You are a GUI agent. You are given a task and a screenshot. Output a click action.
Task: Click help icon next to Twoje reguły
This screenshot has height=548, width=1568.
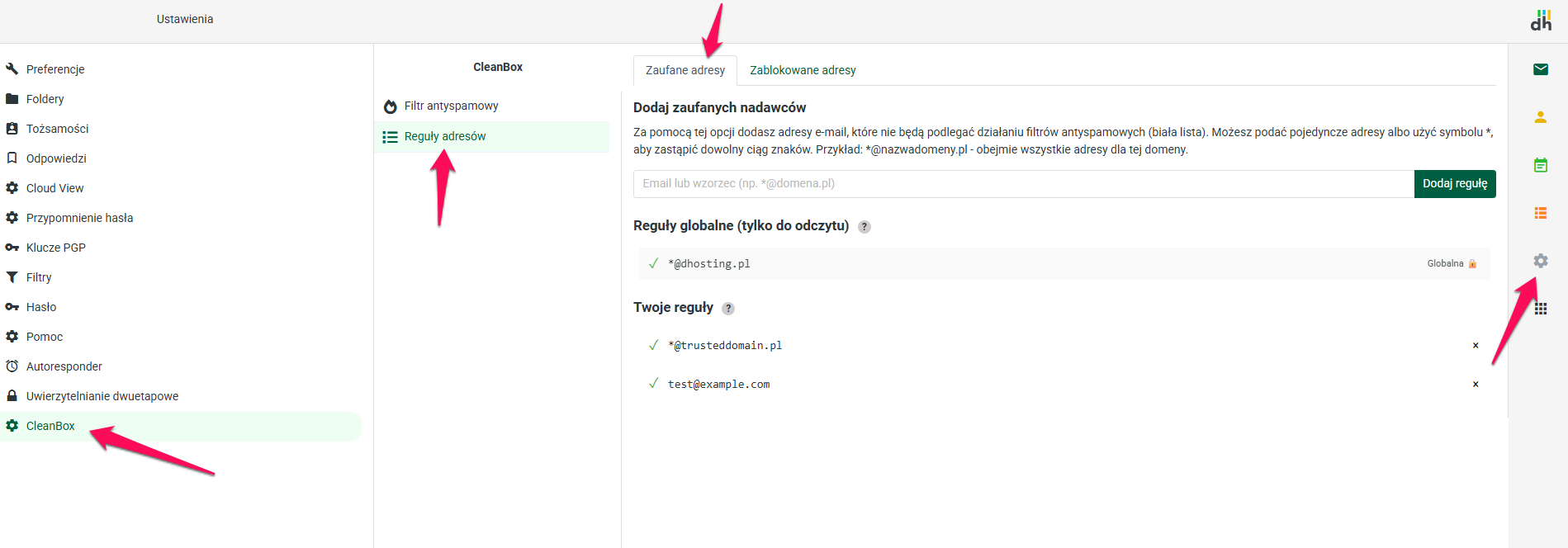(727, 309)
